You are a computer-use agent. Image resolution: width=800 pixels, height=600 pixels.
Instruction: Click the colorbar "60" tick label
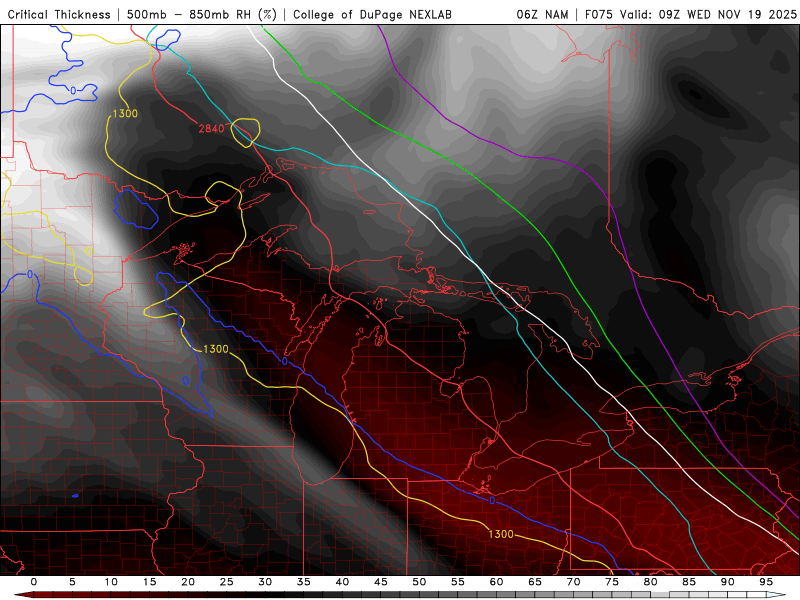coord(496,582)
